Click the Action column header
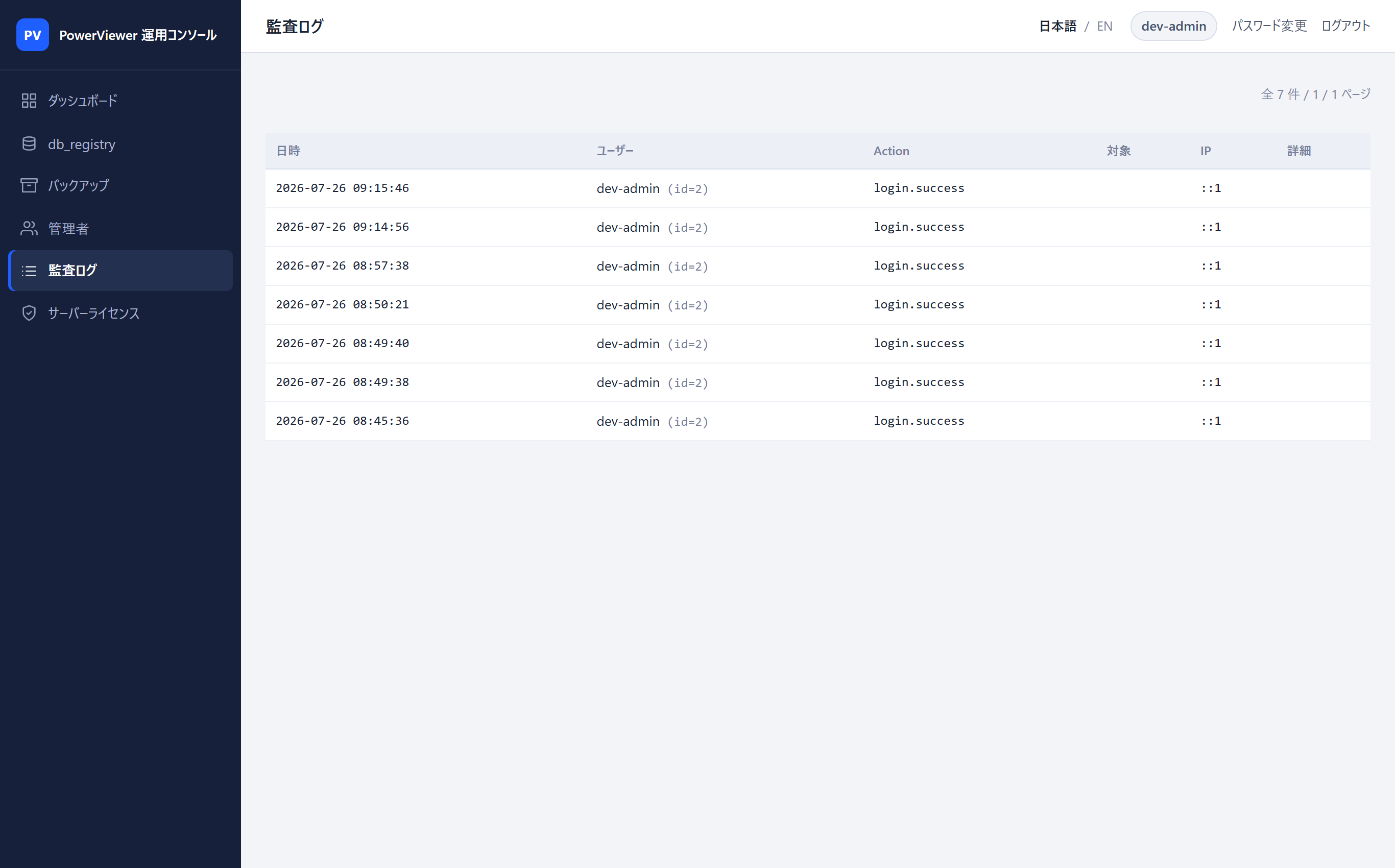Image resolution: width=1395 pixels, height=868 pixels. point(892,151)
